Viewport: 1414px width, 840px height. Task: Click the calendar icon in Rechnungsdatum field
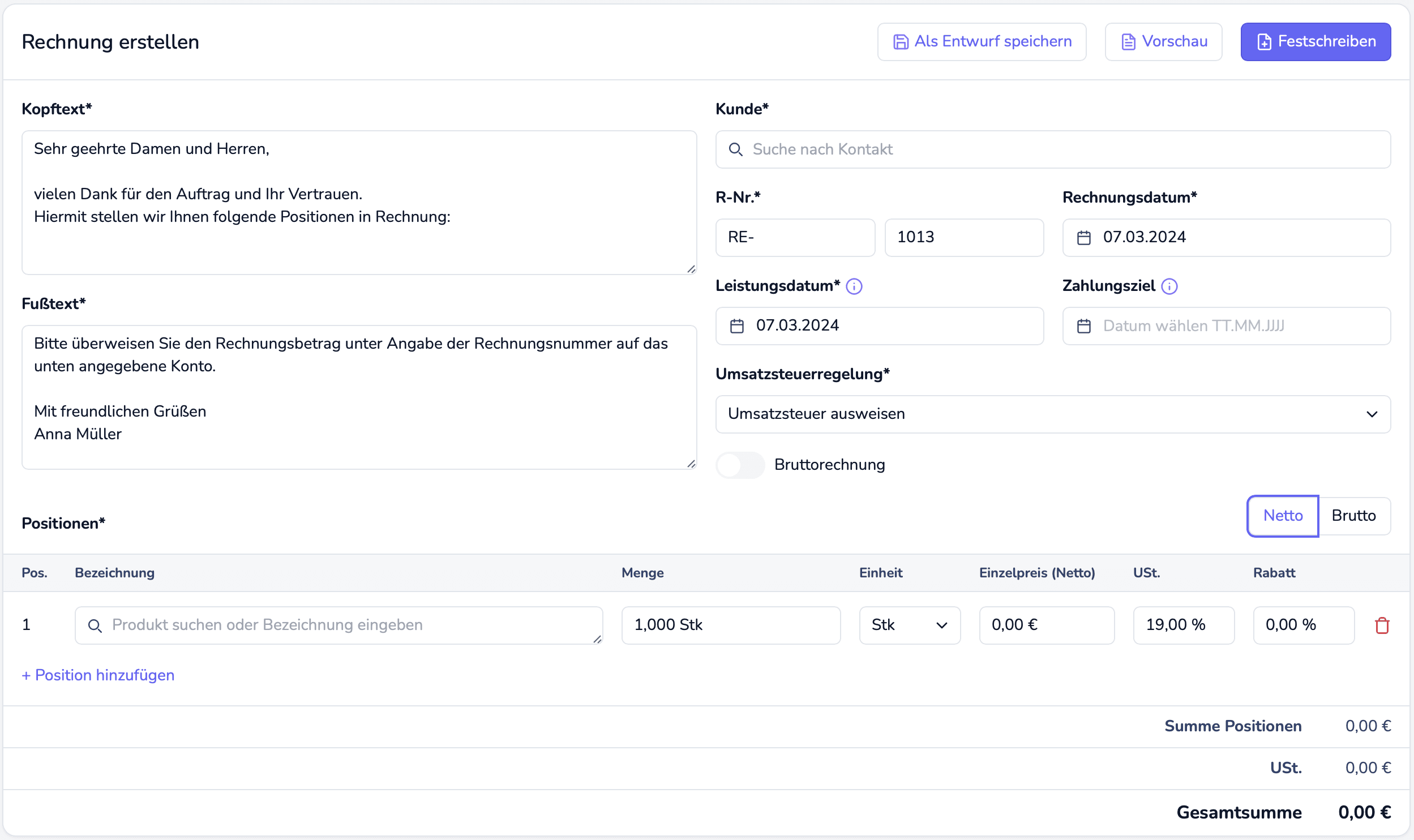coord(1084,238)
